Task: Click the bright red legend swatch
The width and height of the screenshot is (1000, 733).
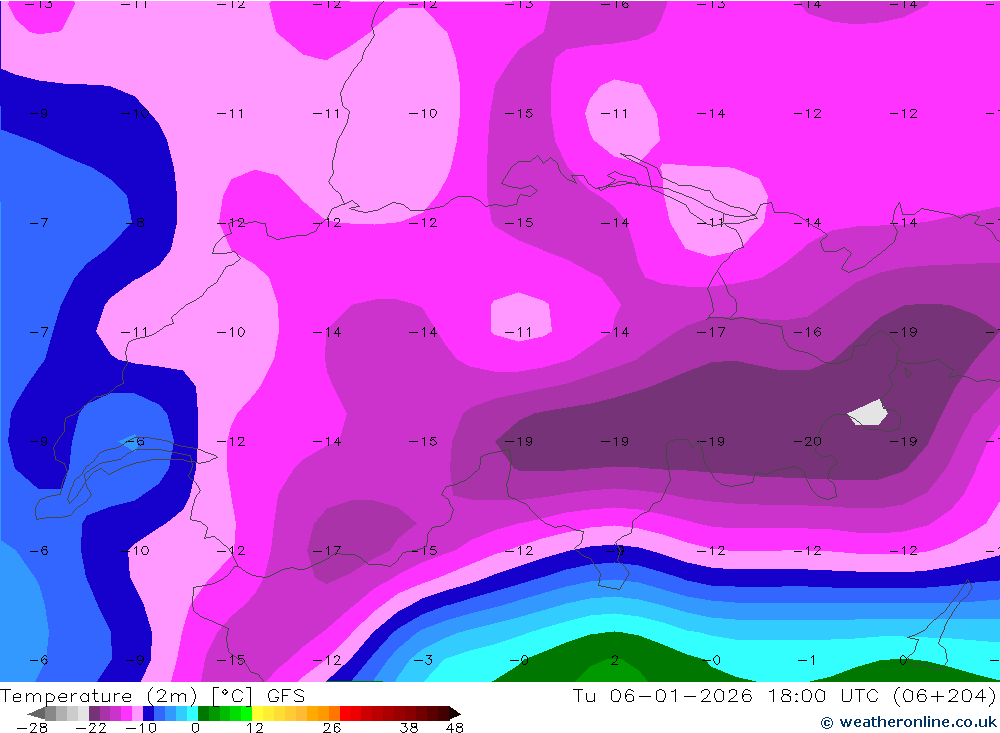Action: point(345,713)
